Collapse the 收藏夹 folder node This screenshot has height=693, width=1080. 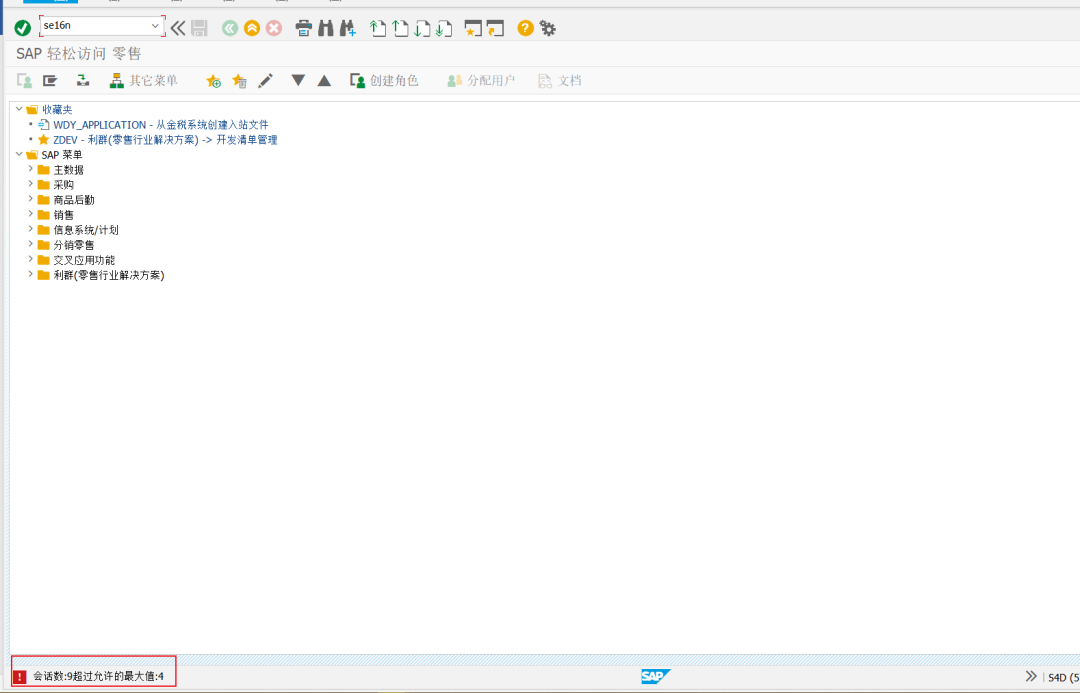(19, 109)
